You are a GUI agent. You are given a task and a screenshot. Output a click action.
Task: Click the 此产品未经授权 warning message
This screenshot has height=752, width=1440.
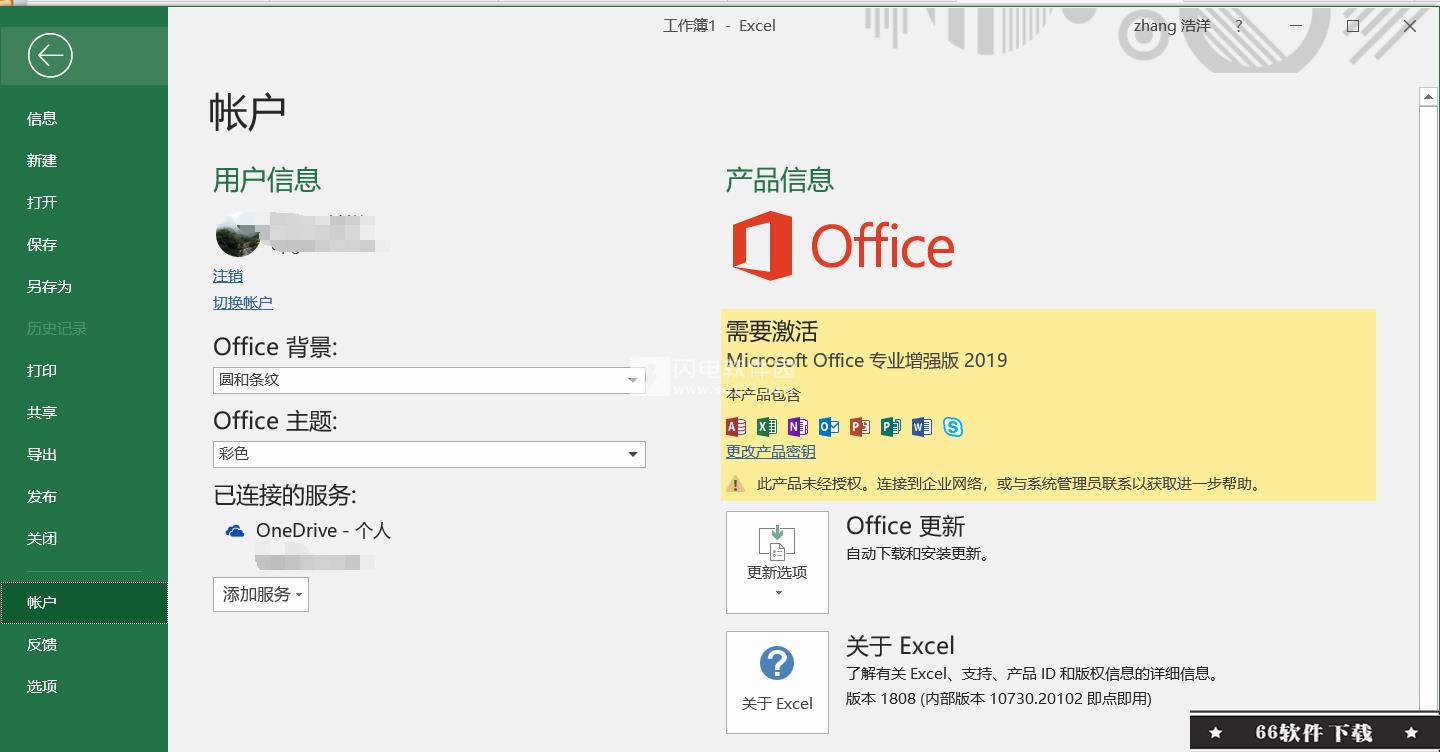tap(1010, 484)
